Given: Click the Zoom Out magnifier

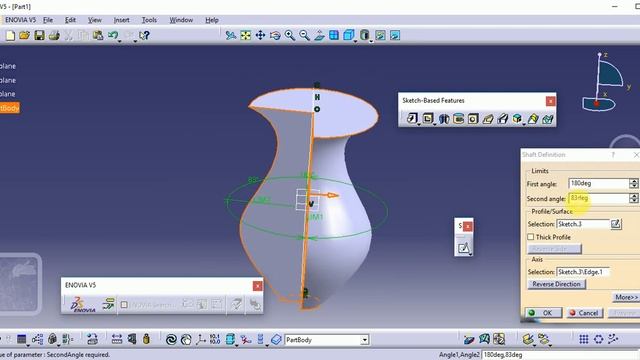Looking at the screenshot, I should (x=304, y=36).
